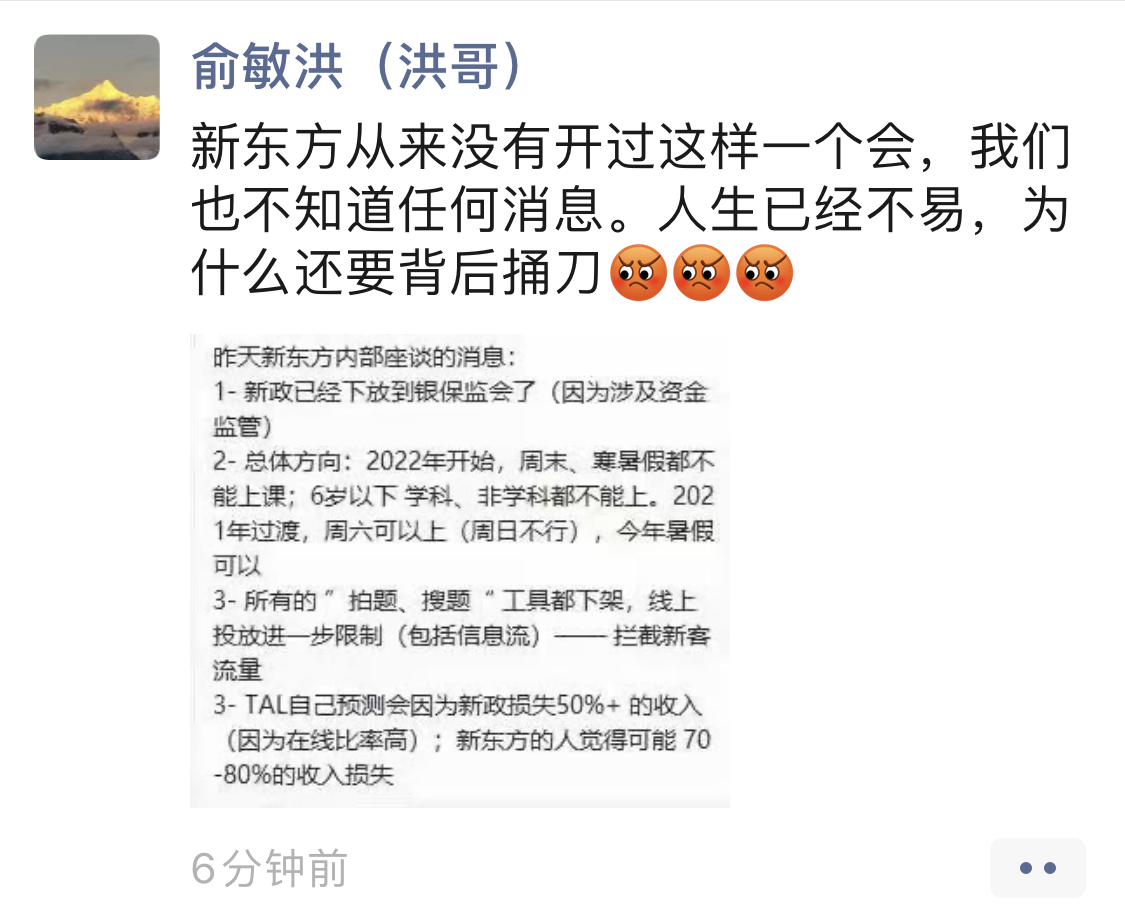Open the two-dot more options button
Viewport: 1125px width, 924px height.
[x=1037, y=868]
